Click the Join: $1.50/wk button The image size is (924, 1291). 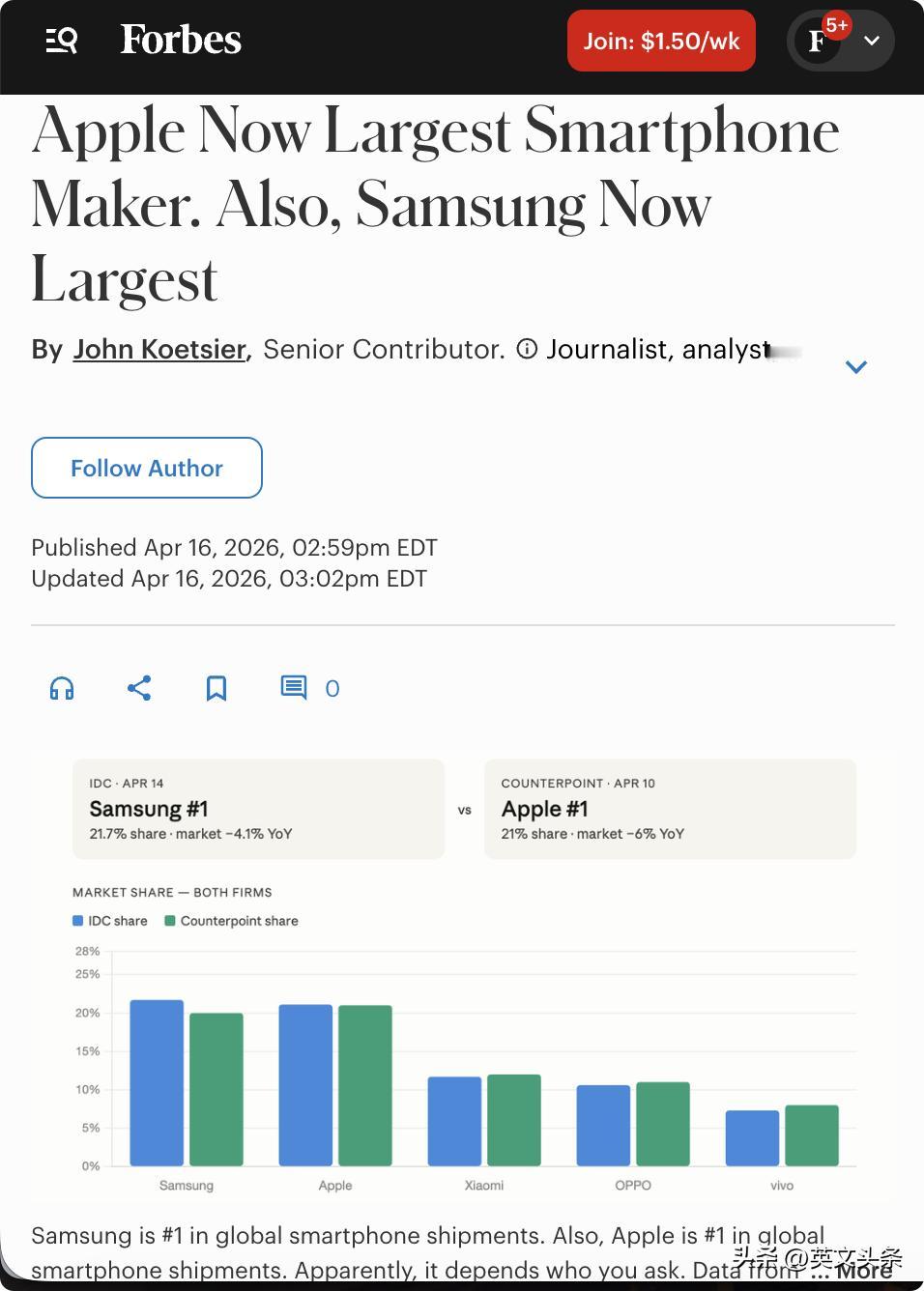click(x=661, y=41)
